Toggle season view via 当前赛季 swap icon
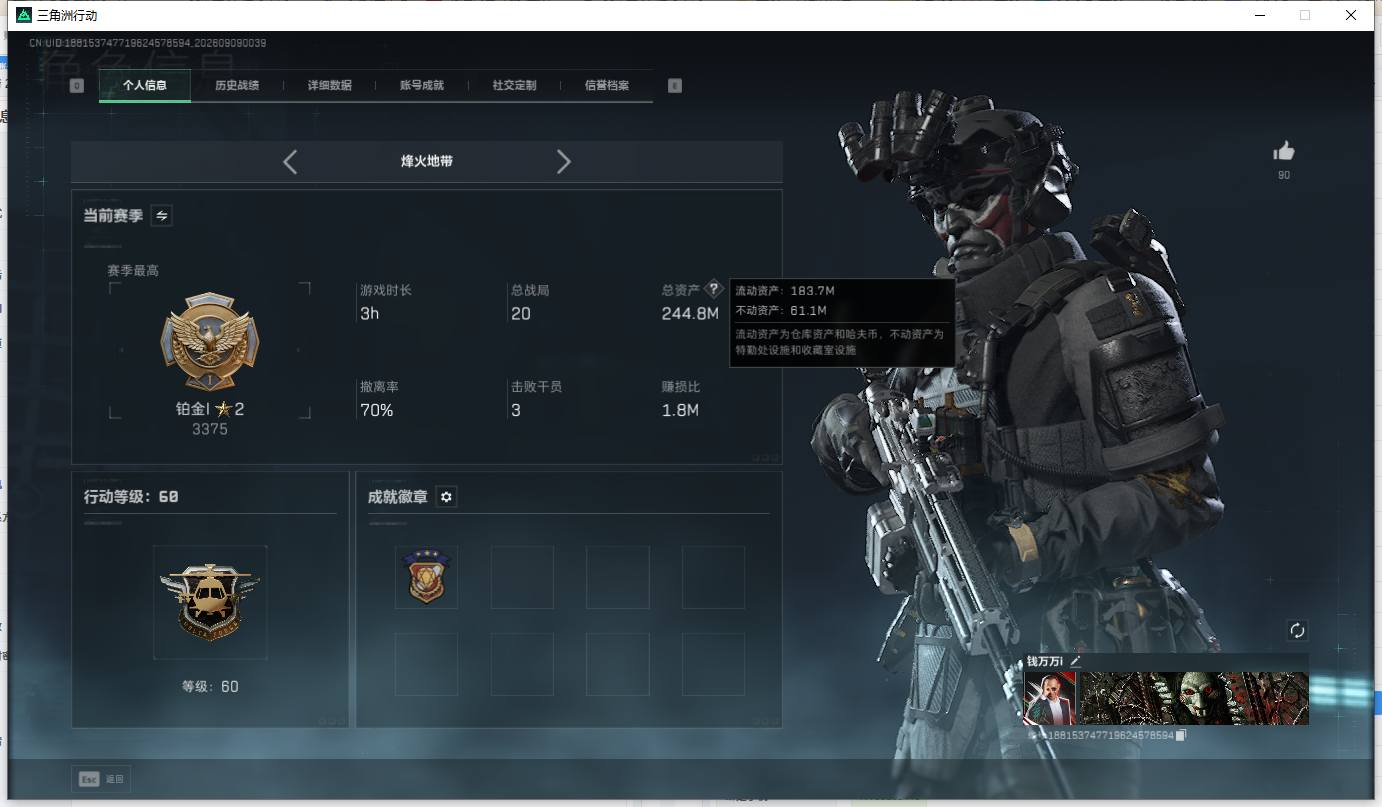 [161, 215]
